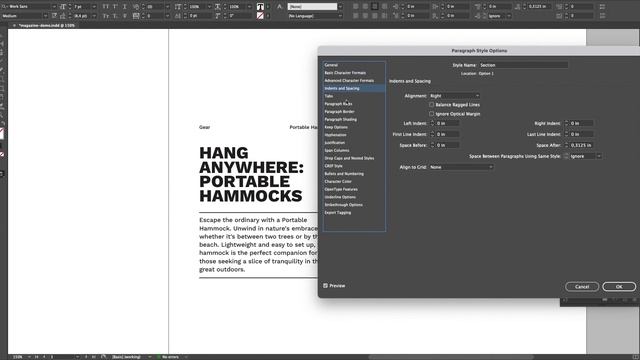
Task: Click the Last Line Indent field
Action: [x=582, y=134]
